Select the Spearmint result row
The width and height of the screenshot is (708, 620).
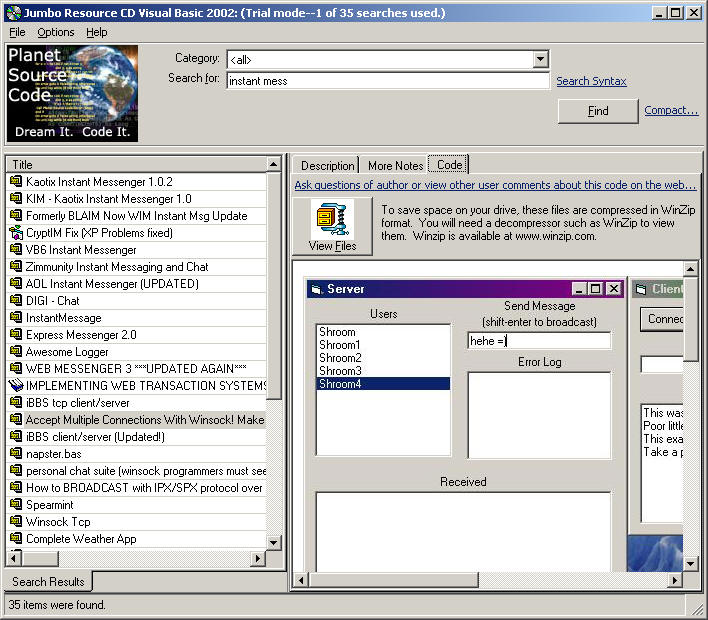click(136, 505)
